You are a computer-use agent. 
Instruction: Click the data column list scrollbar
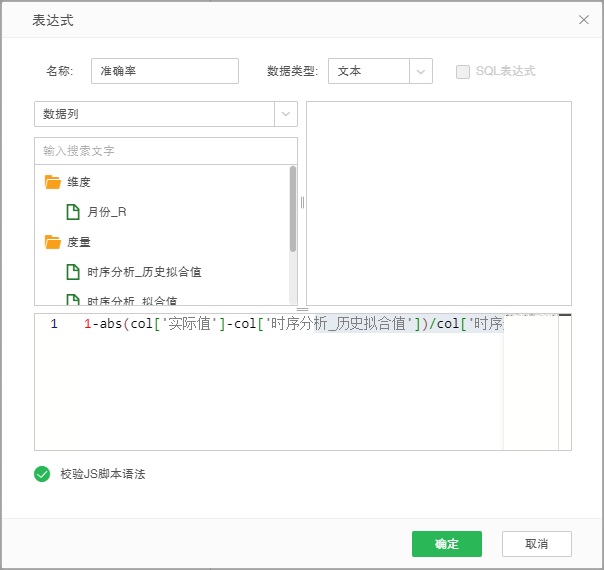click(293, 208)
